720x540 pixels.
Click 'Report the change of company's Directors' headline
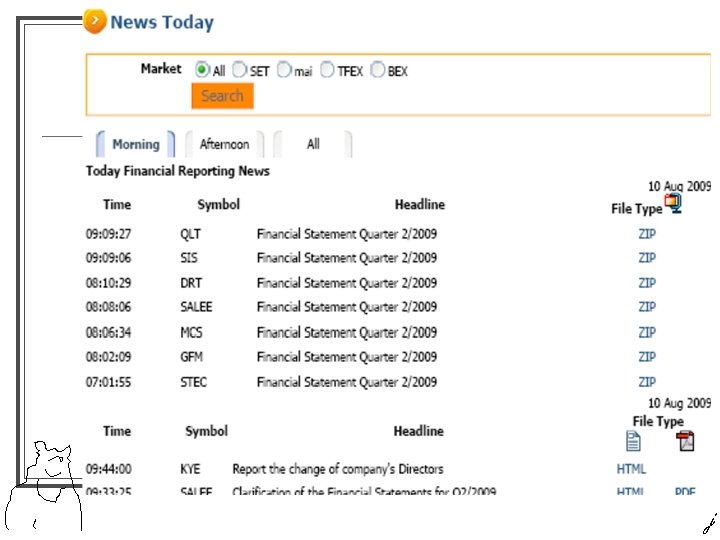pos(338,469)
